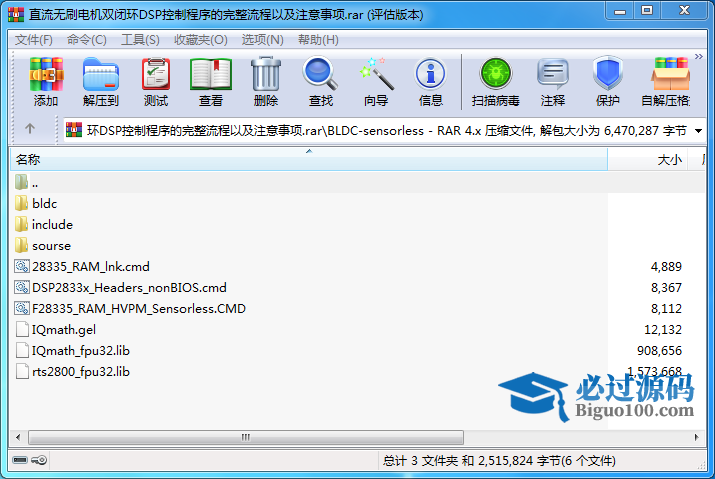Viewport: 715px width, 479px height.
Task: Open the Favorites (收藏夹) menu
Action: click(201, 40)
